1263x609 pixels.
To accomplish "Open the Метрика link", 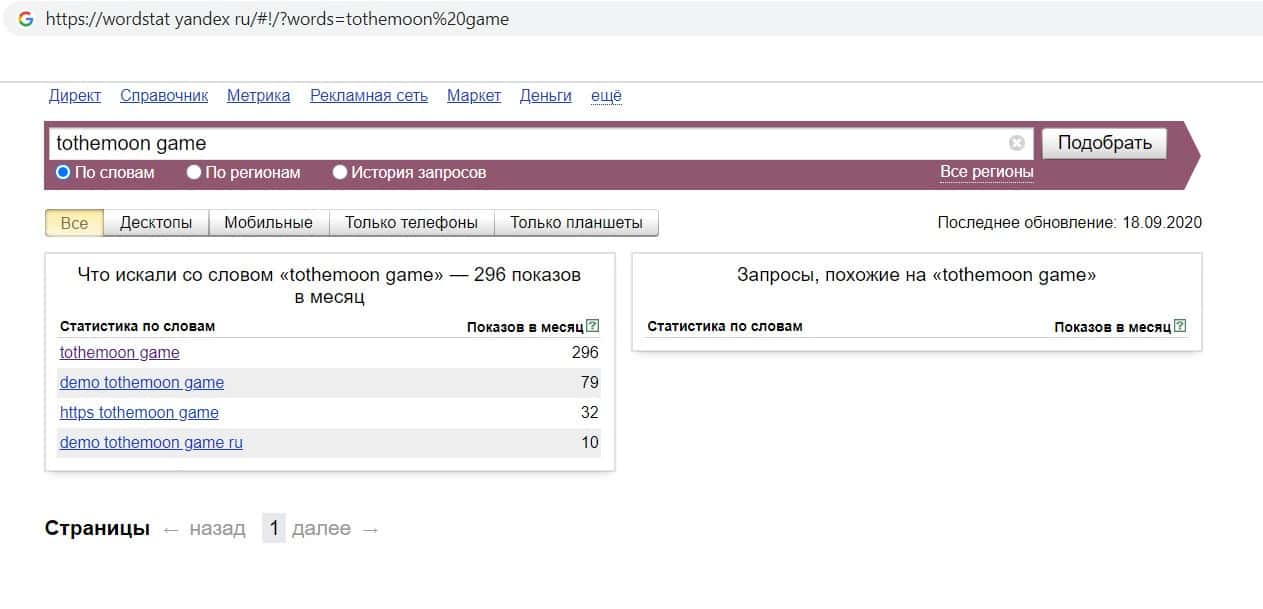I will tap(259, 96).
